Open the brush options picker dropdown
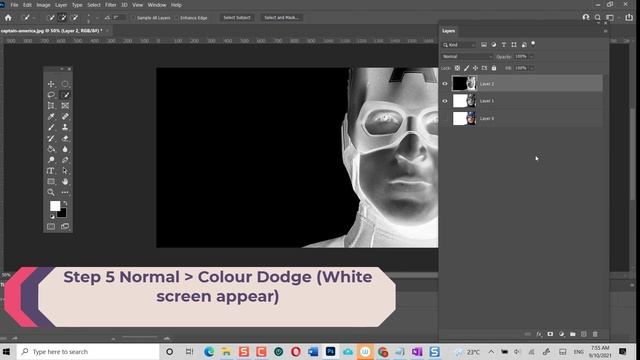The width and height of the screenshot is (640, 360). pyautogui.click(x=97, y=18)
